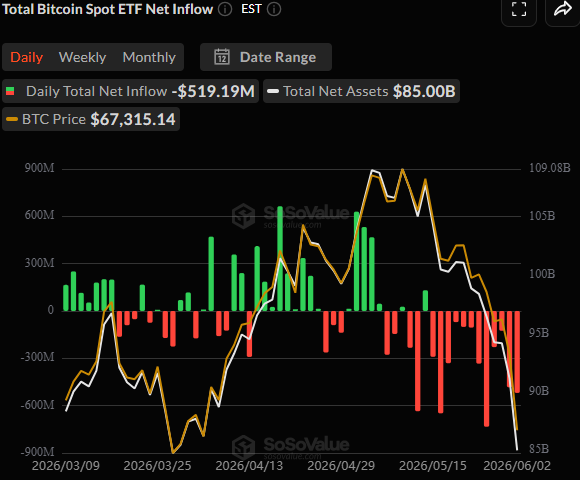580x480 pixels.
Task: Click the tallest green inflow bar
Action: tap(280, 258)
